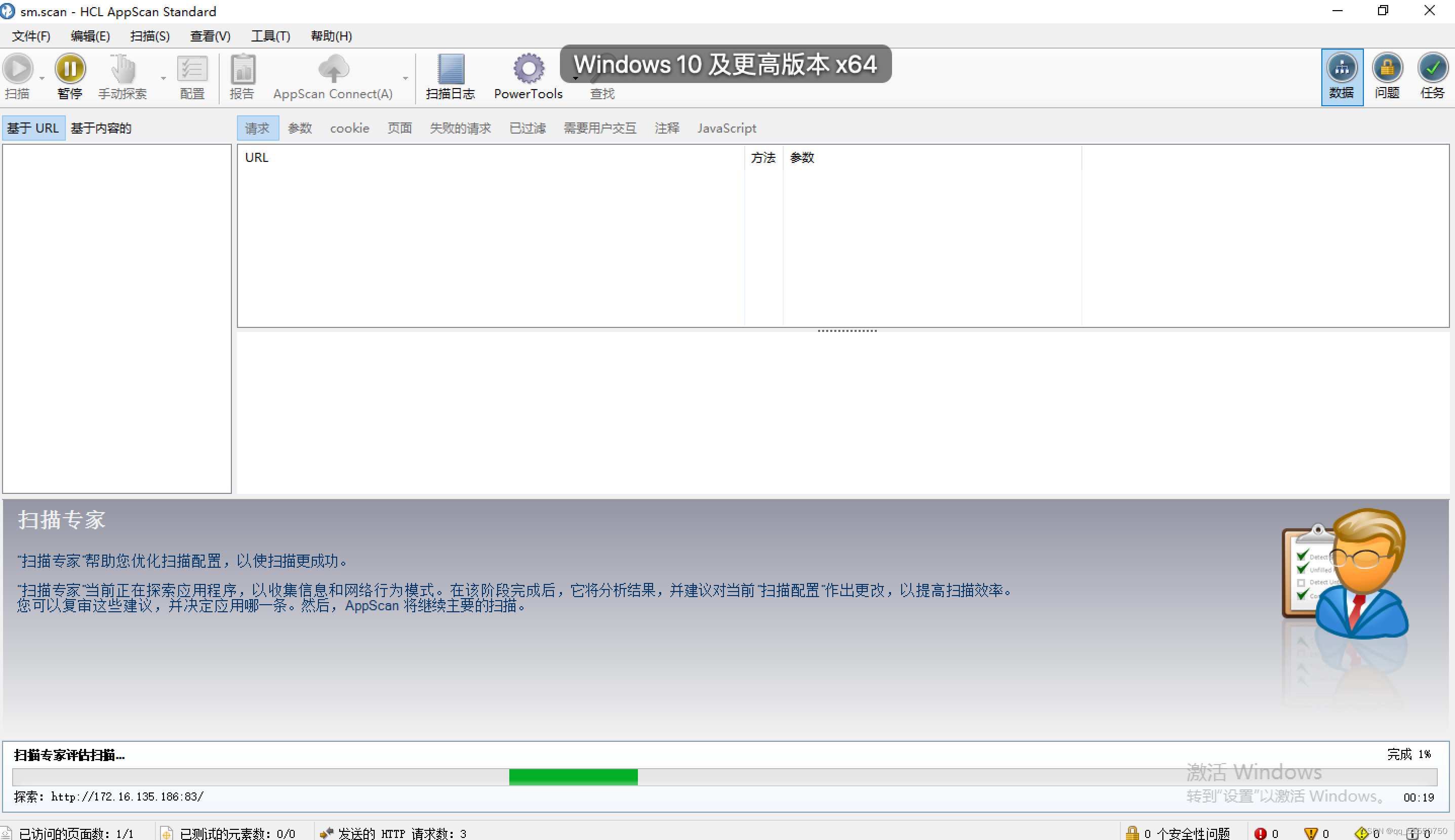Click the 完成 1% progress label
This screenshot has height=840, width=1455.
click(x=1409, y=754)
